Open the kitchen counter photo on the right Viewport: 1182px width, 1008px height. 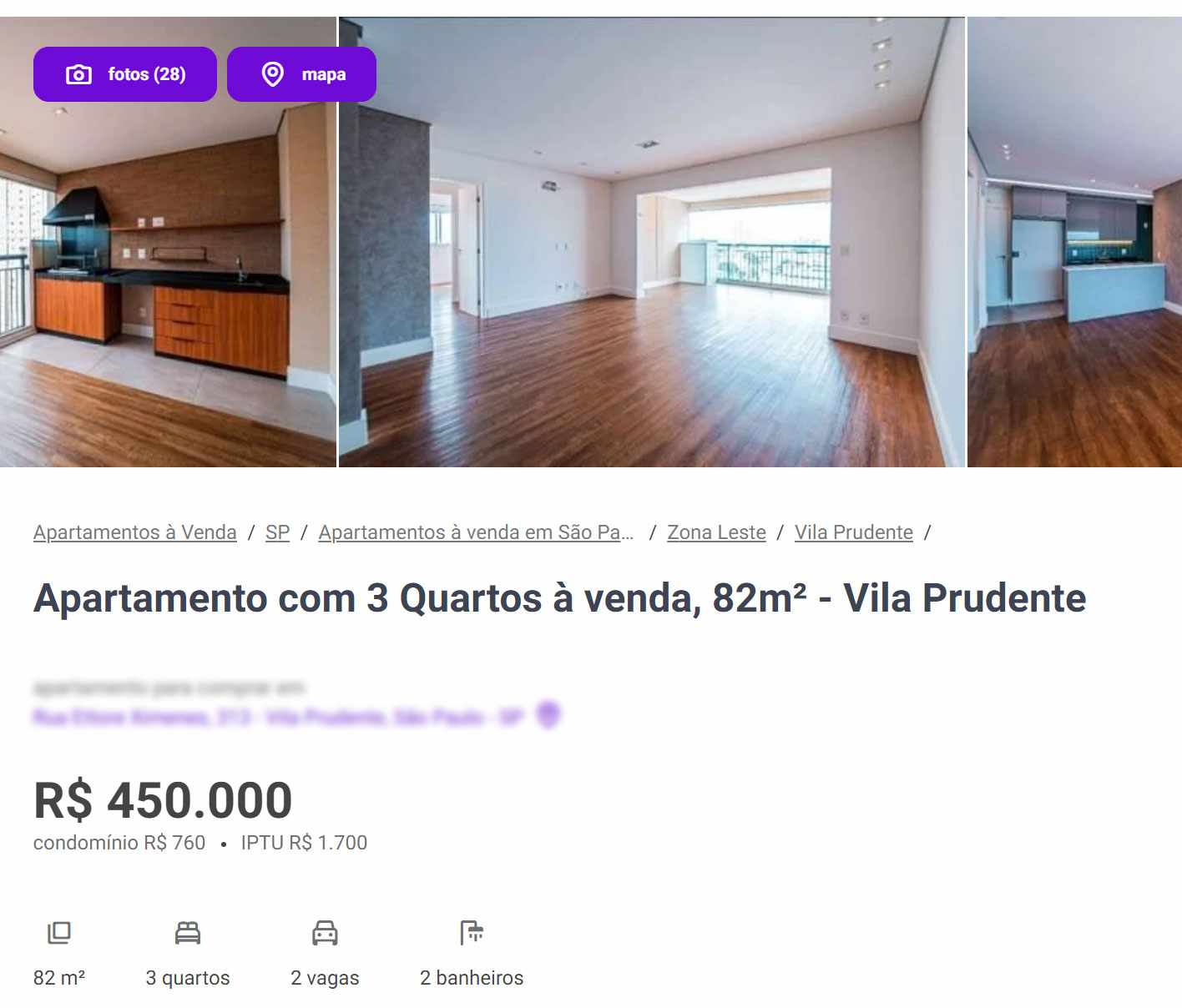click(1074, 242)
